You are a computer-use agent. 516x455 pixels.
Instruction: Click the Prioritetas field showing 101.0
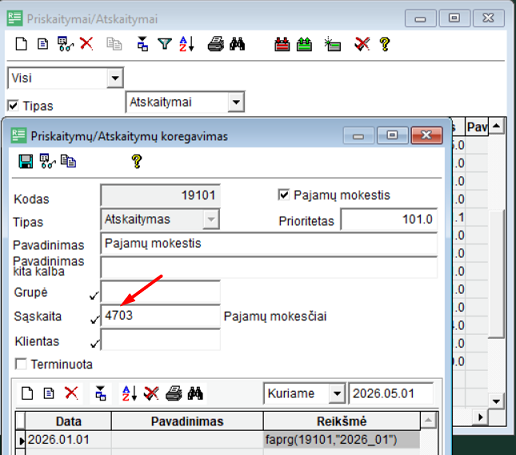point(389,219)
